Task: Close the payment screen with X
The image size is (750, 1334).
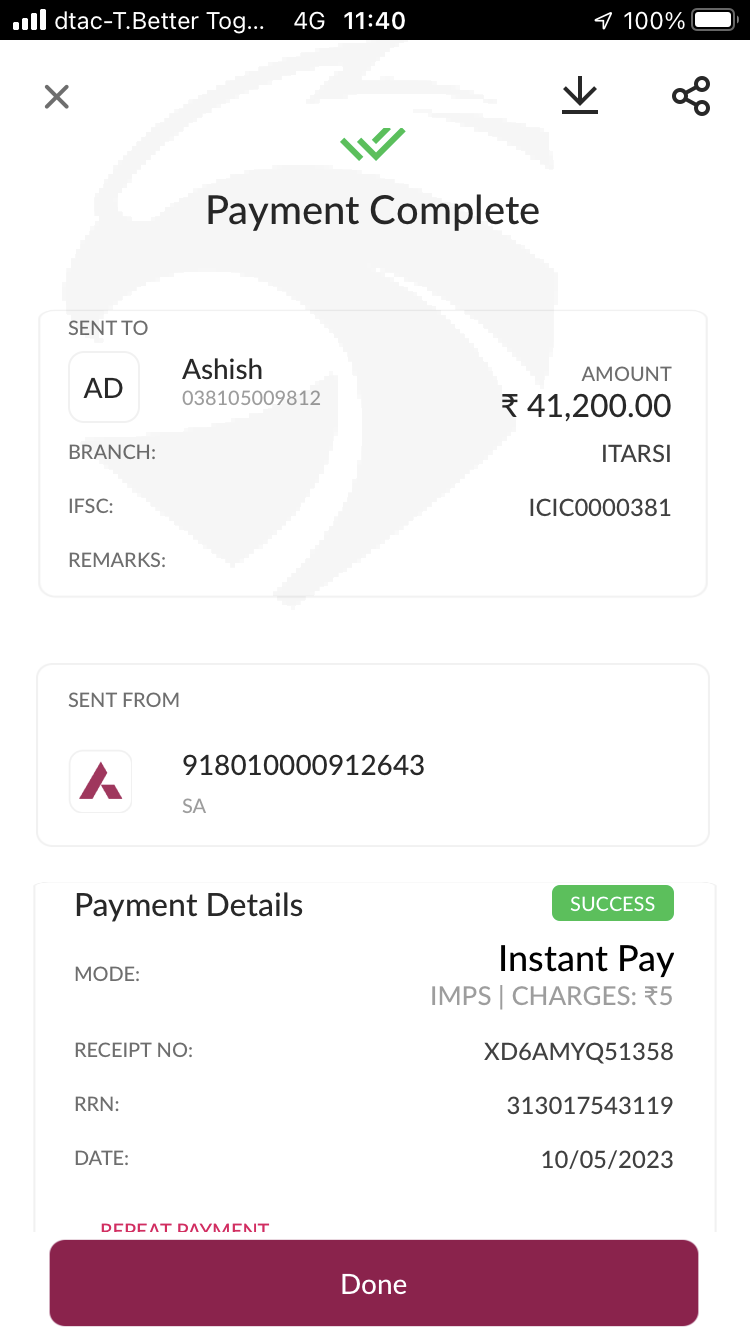Action: point(57,97)
